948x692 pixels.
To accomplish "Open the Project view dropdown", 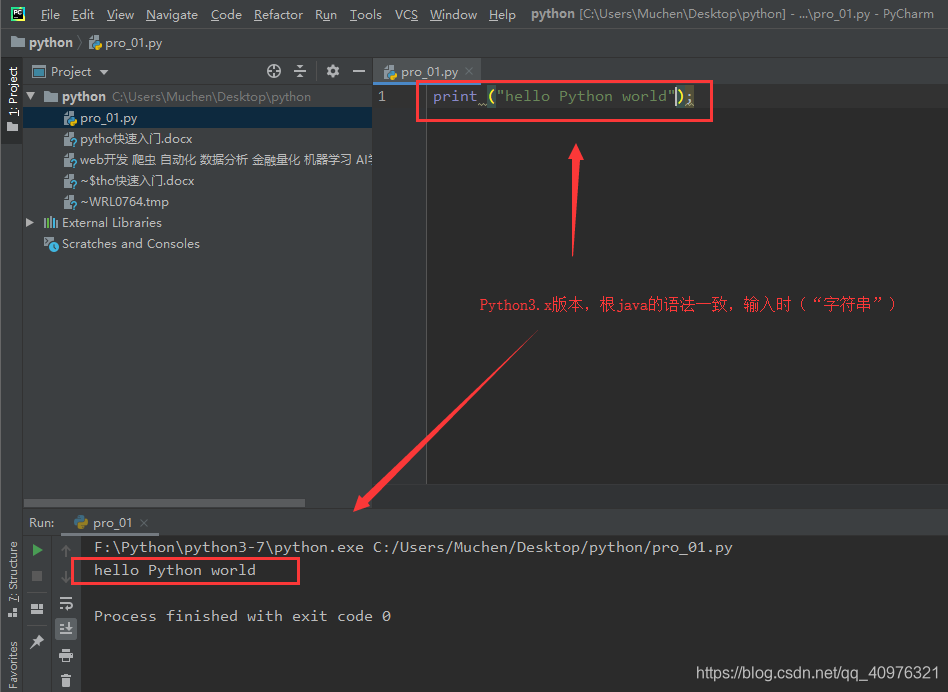I will [70, 72].
